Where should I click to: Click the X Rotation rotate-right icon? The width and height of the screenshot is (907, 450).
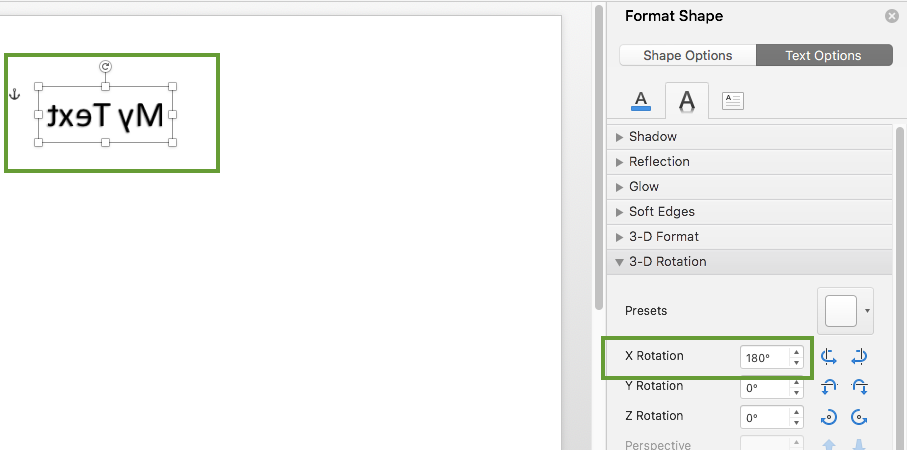pyautogui.click(x=859, y=357)
